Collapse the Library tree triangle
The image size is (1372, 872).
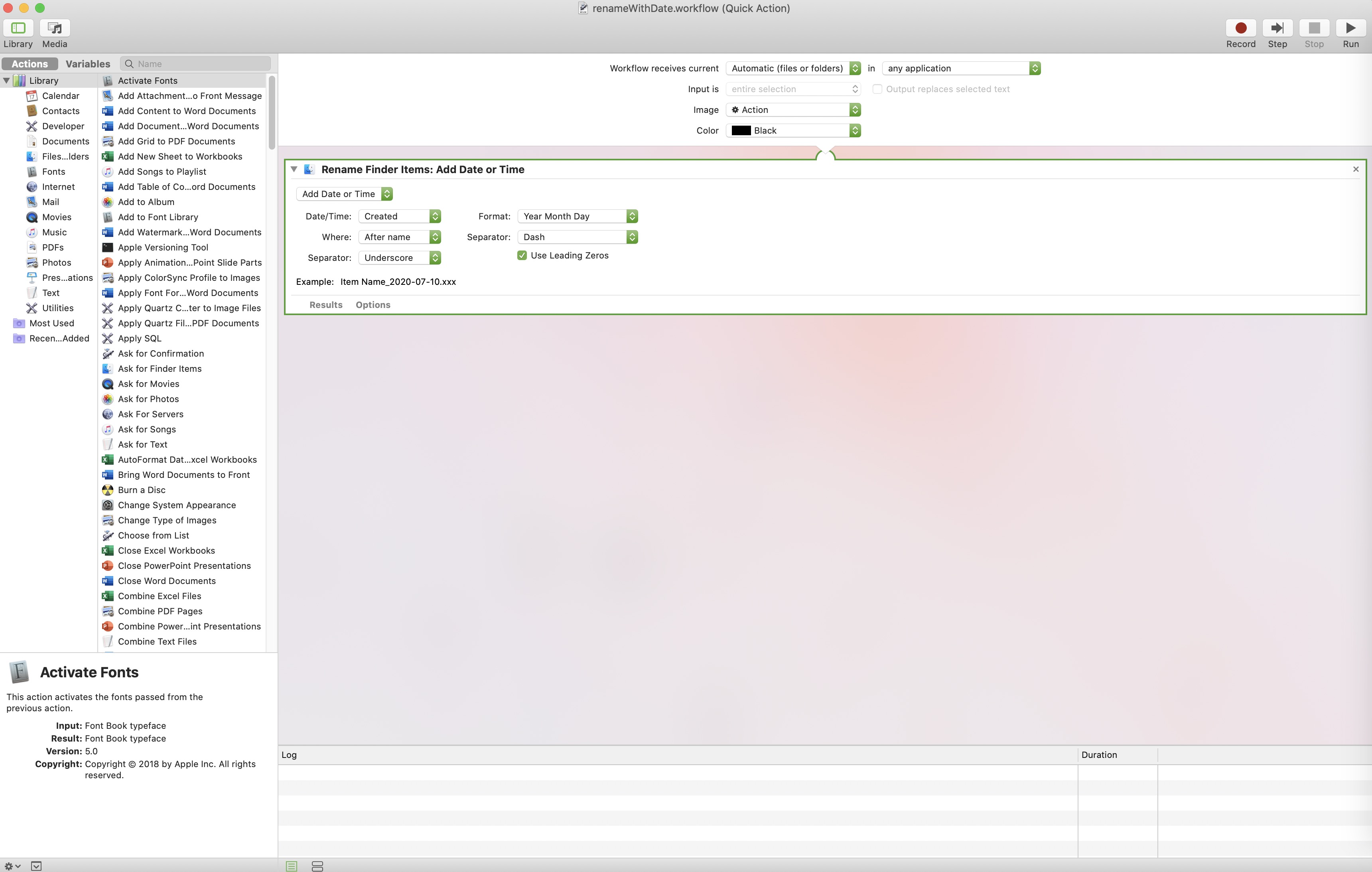(x=6, y=80)
